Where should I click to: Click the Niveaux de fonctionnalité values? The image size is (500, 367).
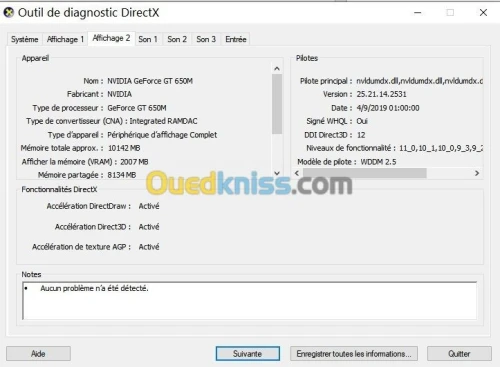(x=441, y=148)
